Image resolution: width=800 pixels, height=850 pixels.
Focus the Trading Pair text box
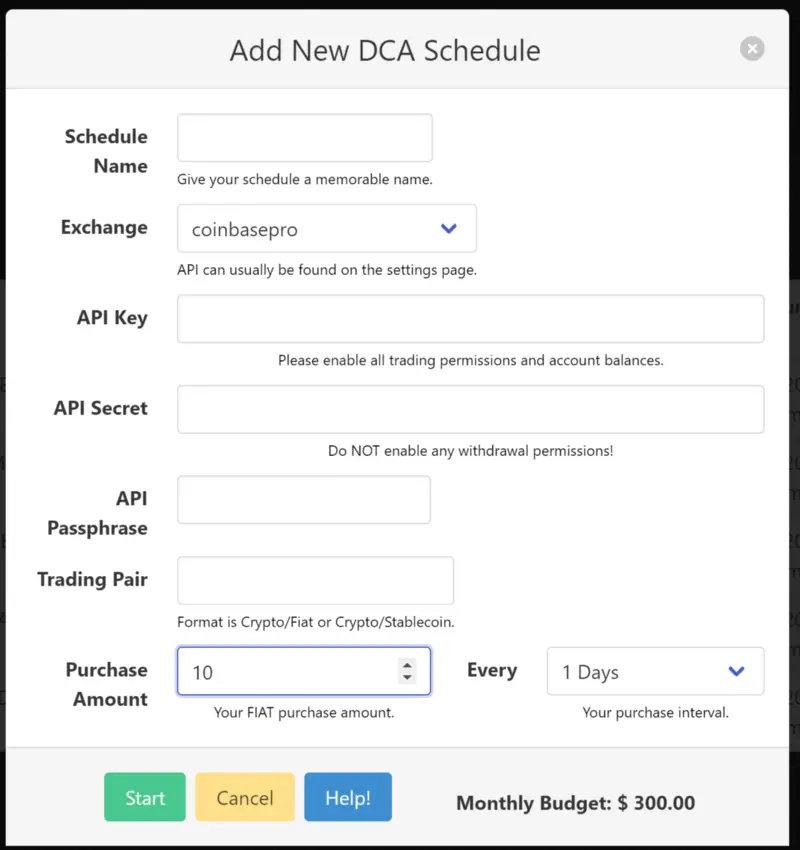pyautogui.click(x=315, y=580)
